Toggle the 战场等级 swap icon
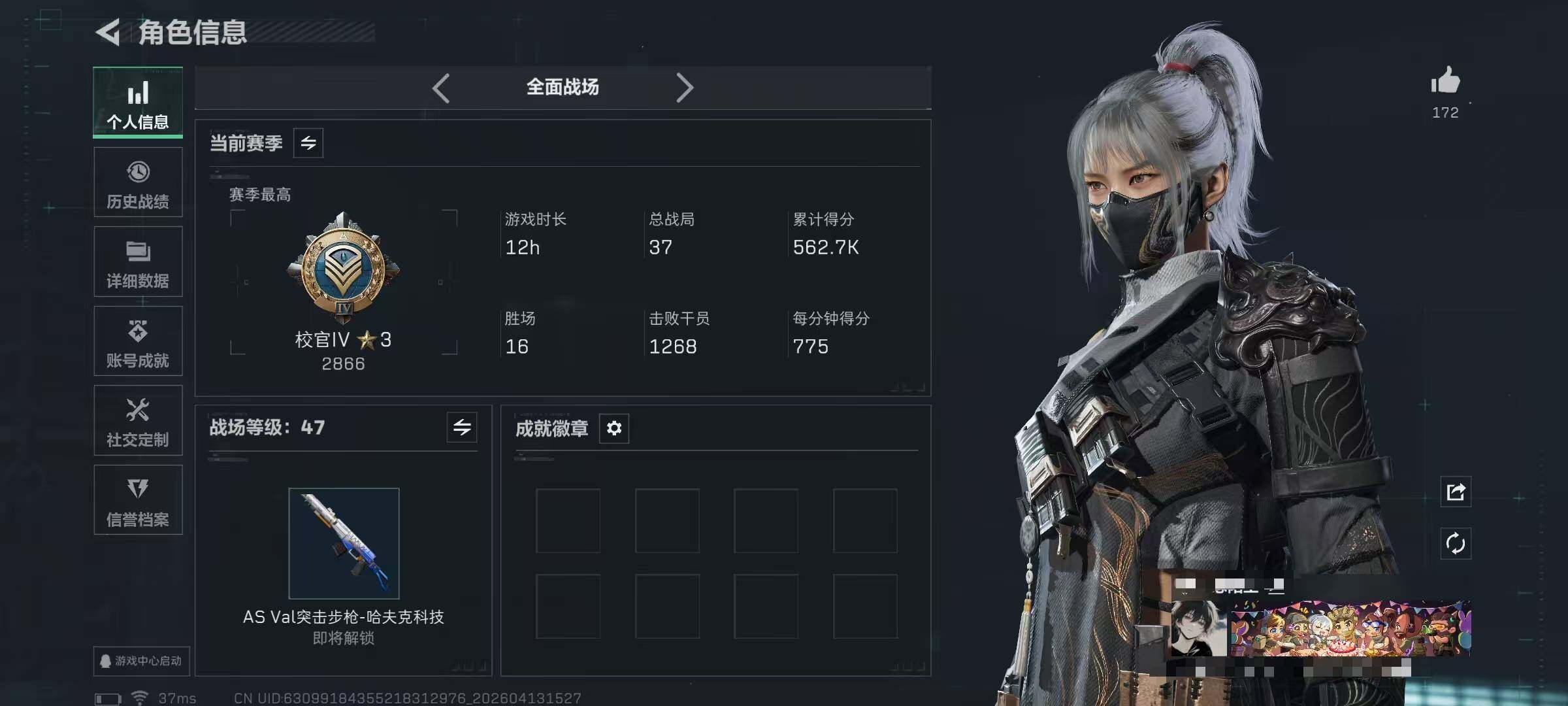Viewport: 1568px width, 706px height. 462,428
